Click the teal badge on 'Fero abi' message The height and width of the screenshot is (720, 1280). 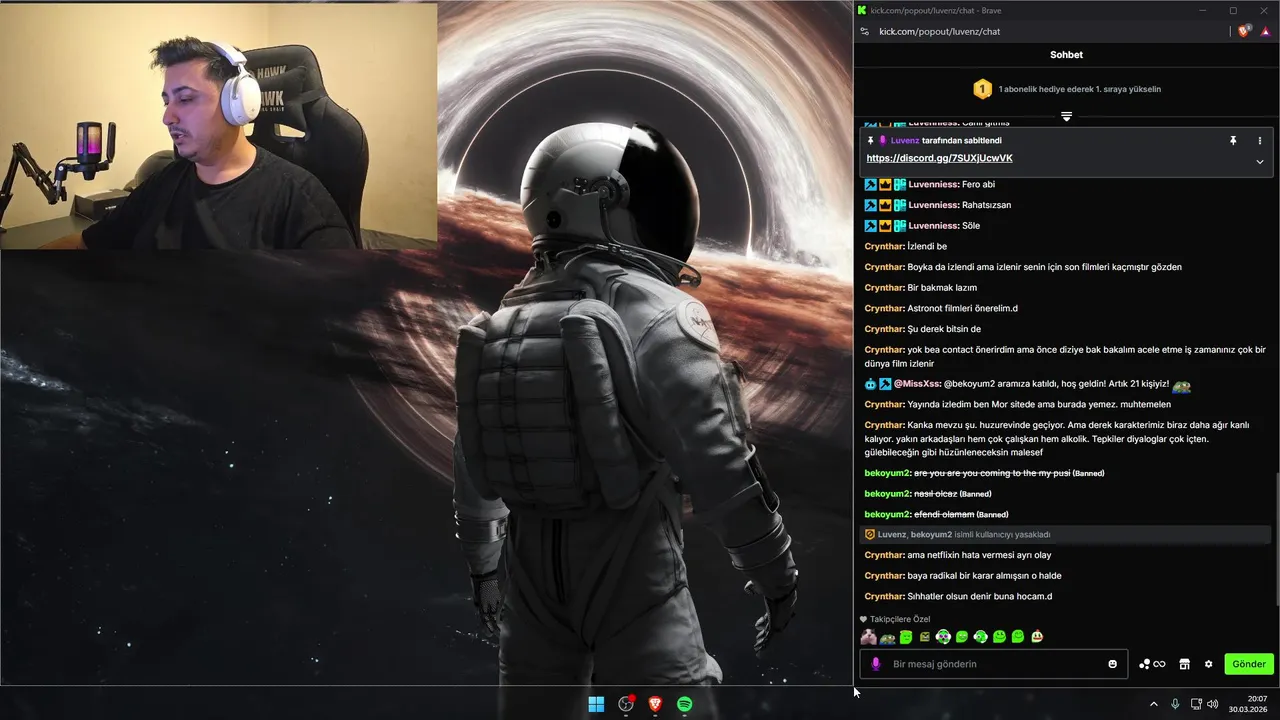point(900,184)
